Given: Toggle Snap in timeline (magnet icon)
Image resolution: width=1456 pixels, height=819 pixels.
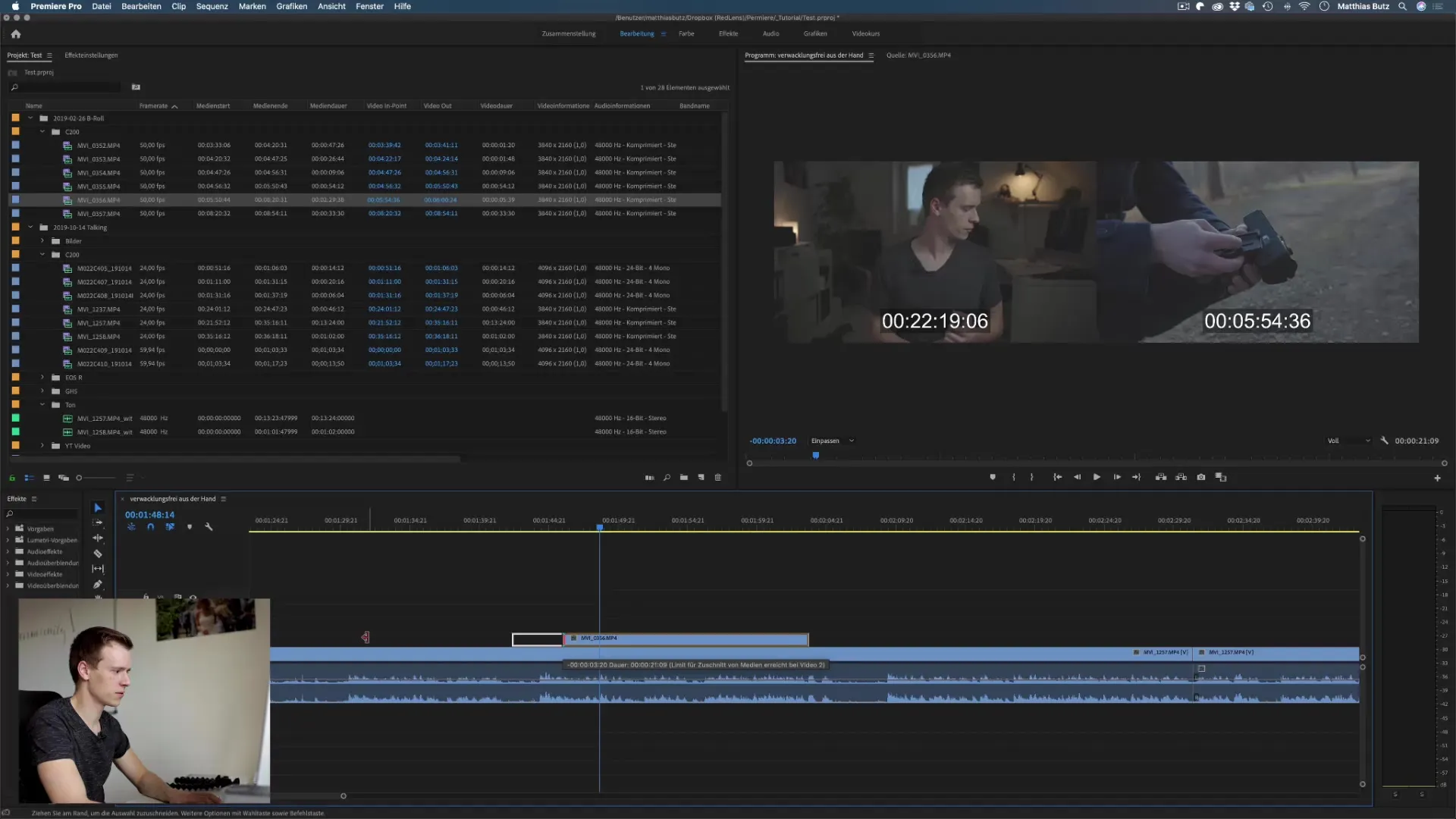Looking at the screenshot, I should [x=150, y=526].
